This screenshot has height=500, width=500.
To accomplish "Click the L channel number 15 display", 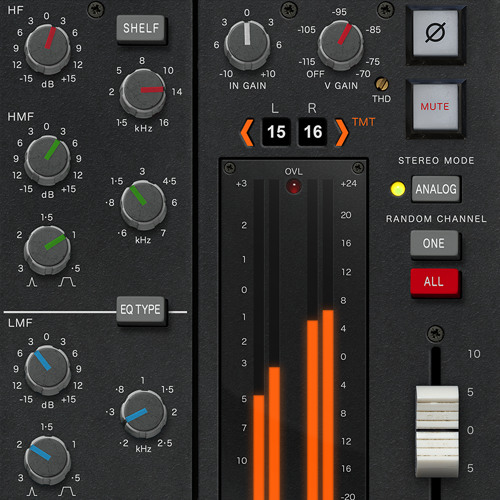I will pos(276,132).
